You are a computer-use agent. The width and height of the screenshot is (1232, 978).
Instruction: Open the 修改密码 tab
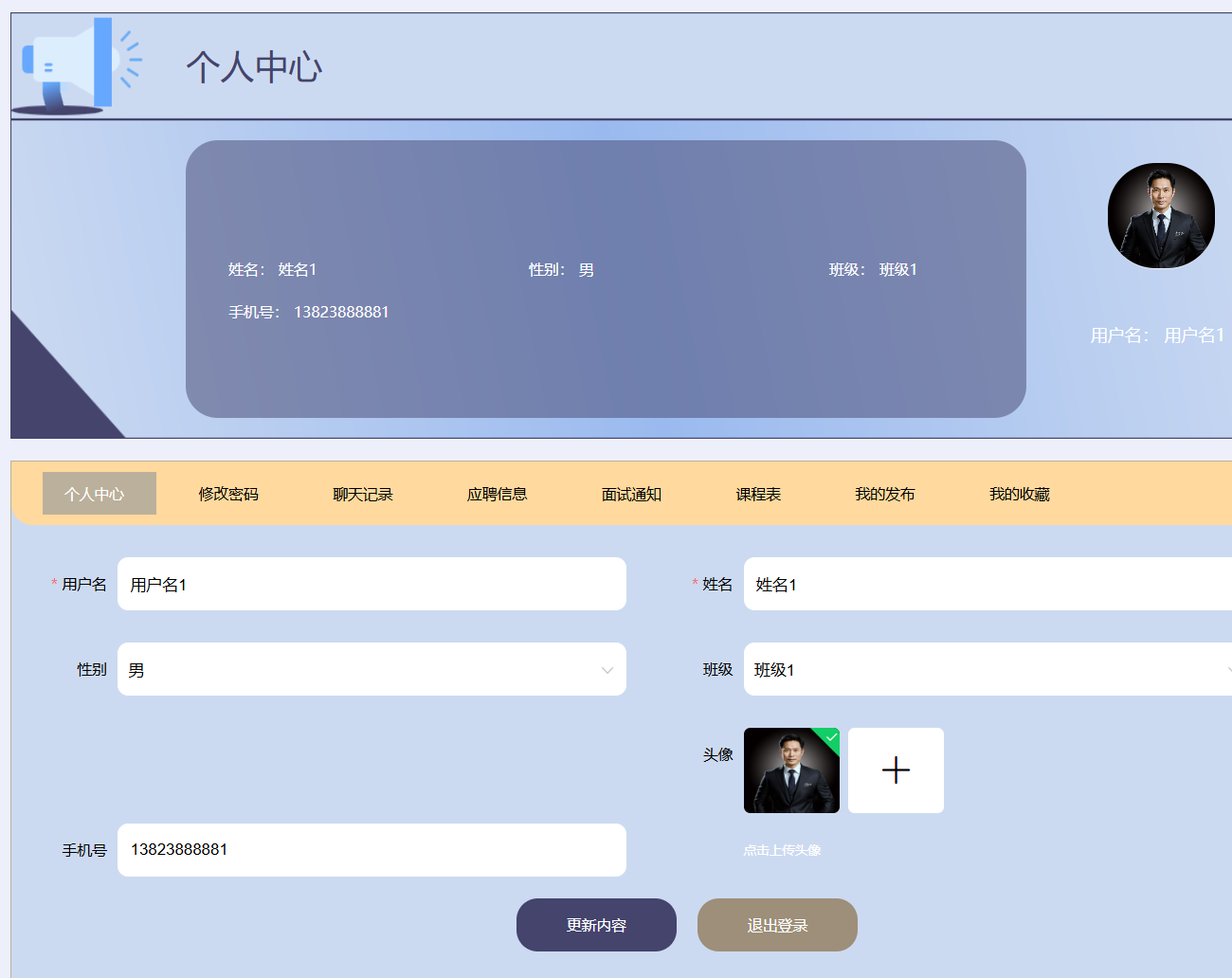click(x=228, y=494)
